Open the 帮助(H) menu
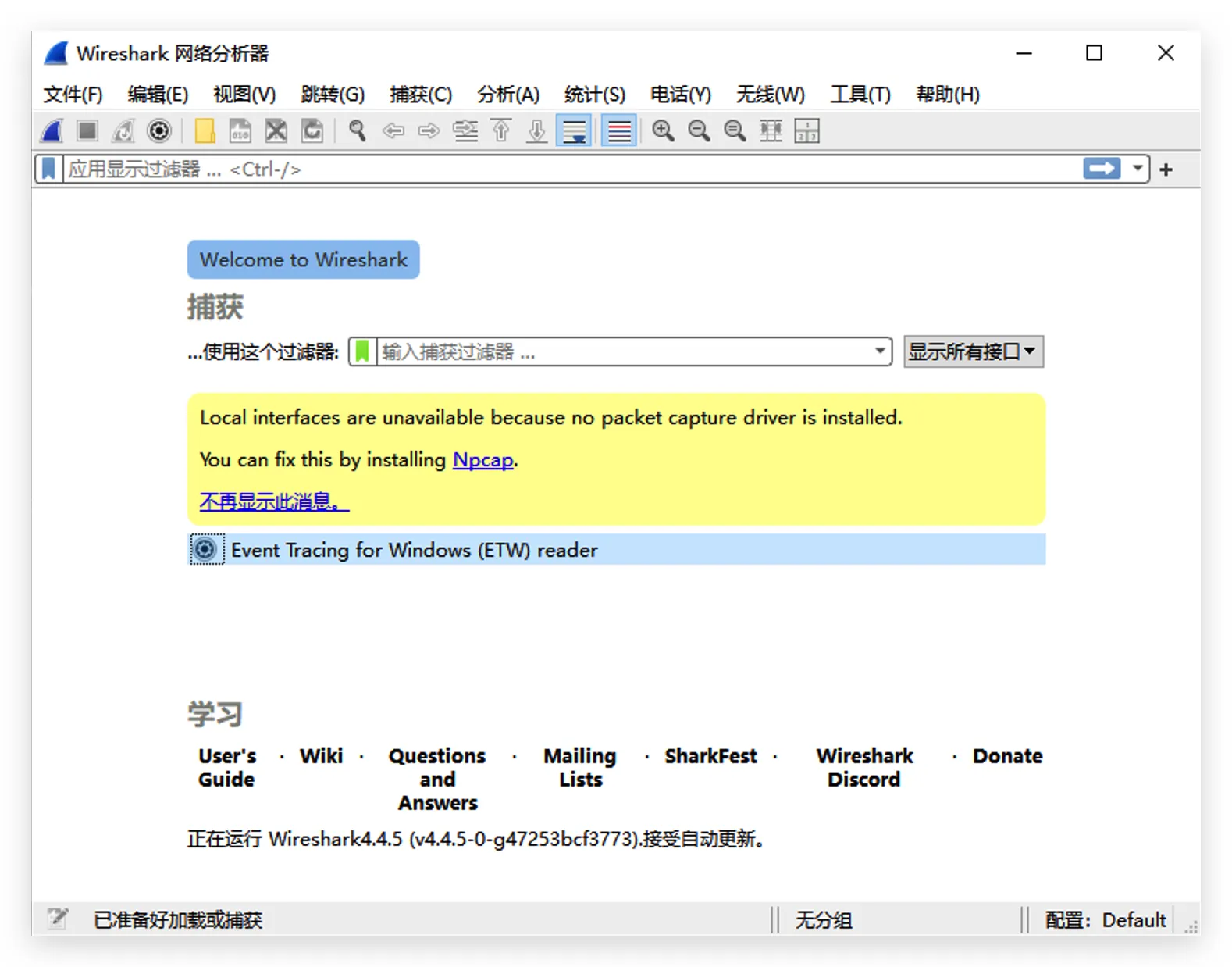Image resolution: width=1232 pixels, height=967 pixels. coord(948,95)
